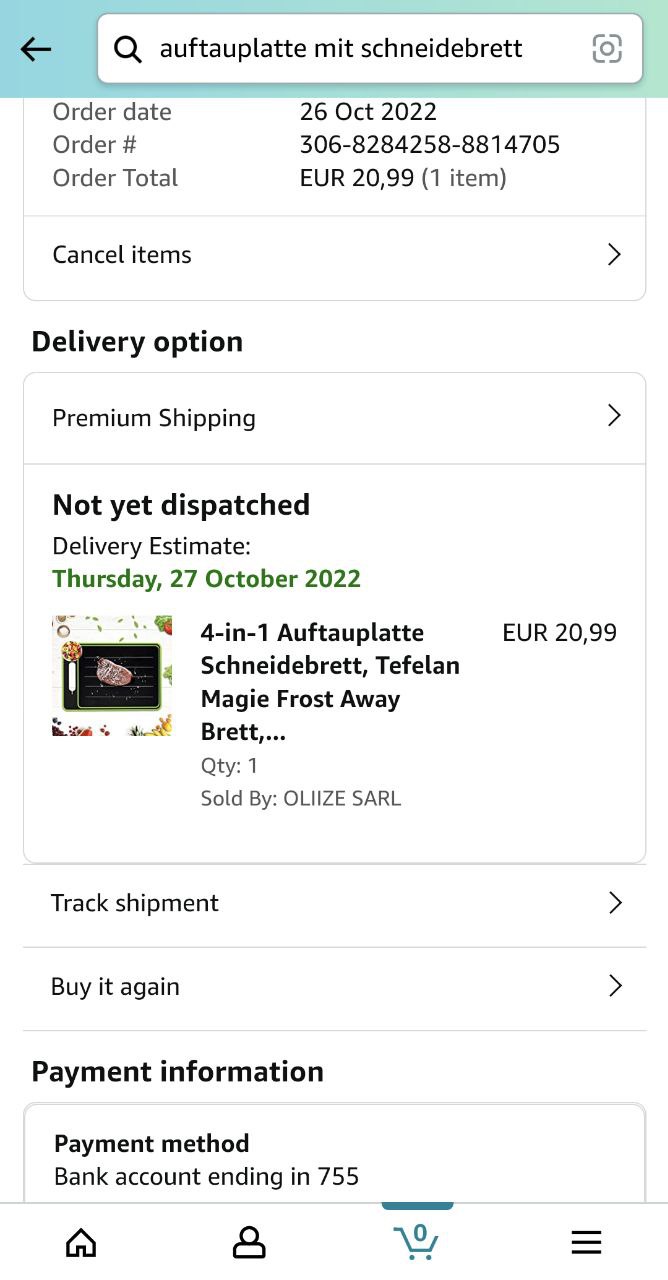Open Track shipment row

334,903
